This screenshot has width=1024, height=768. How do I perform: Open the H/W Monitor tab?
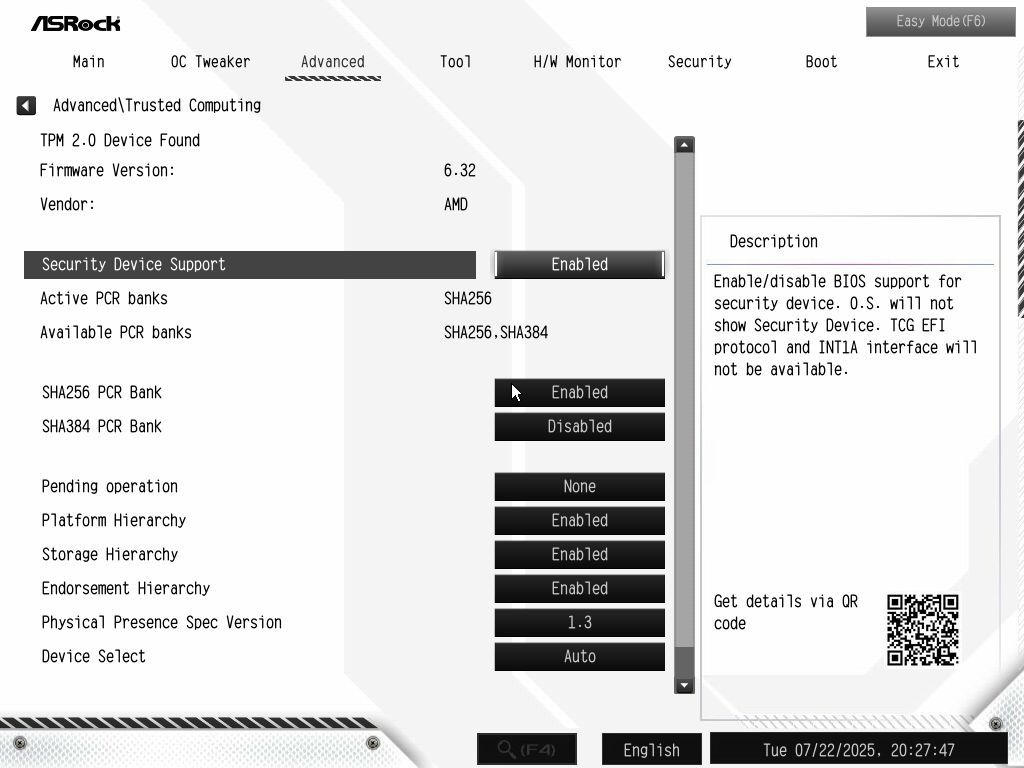[x=577, y=62]
